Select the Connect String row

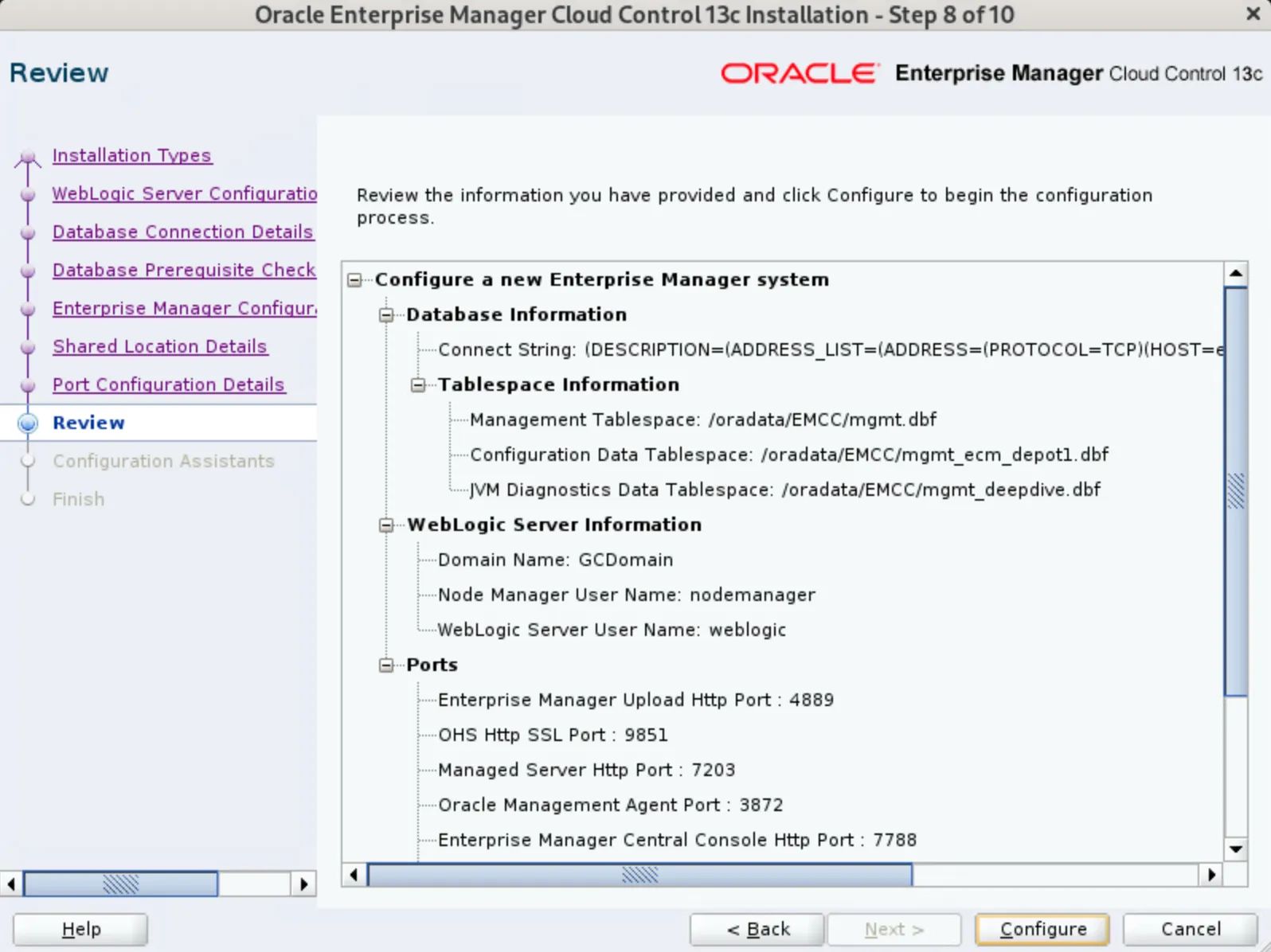(831, 350)
